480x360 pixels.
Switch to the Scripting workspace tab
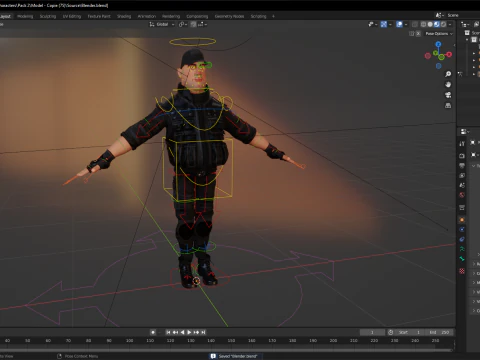click(259, 16)
